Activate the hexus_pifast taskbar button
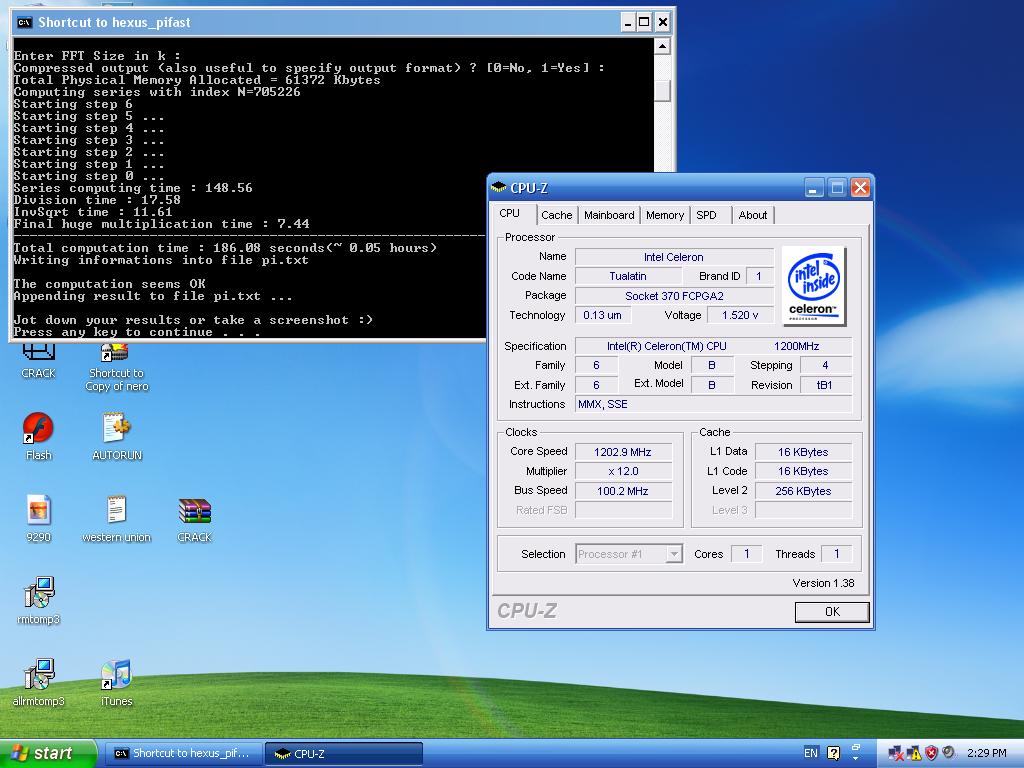This screenshot has height=768, width=1024. click(184, 754)
